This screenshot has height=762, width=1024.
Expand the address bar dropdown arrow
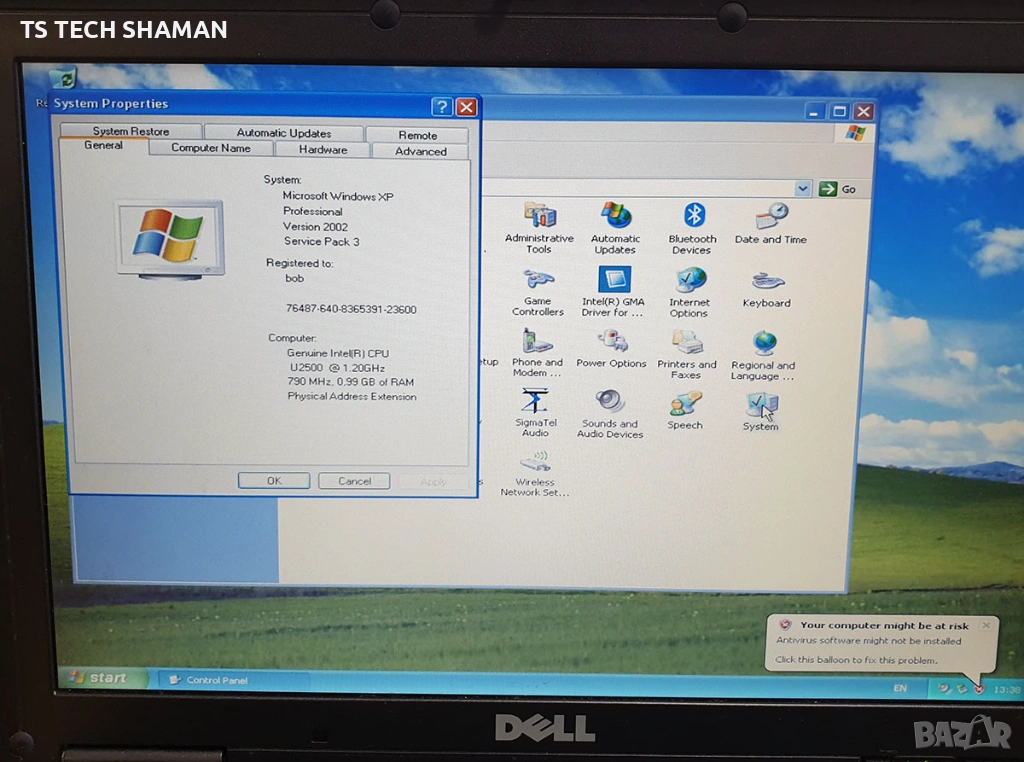[803, 189]
